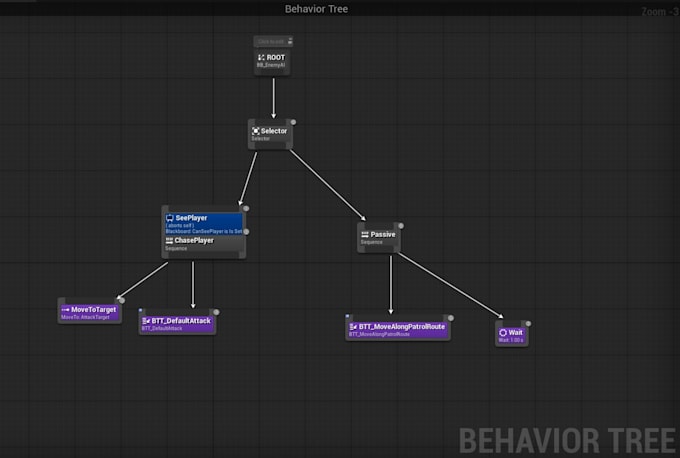Click the 'Wait: 1.00 s' description text
The width and height of the screenshot is (680, 458).
click(x=511, y=340)
